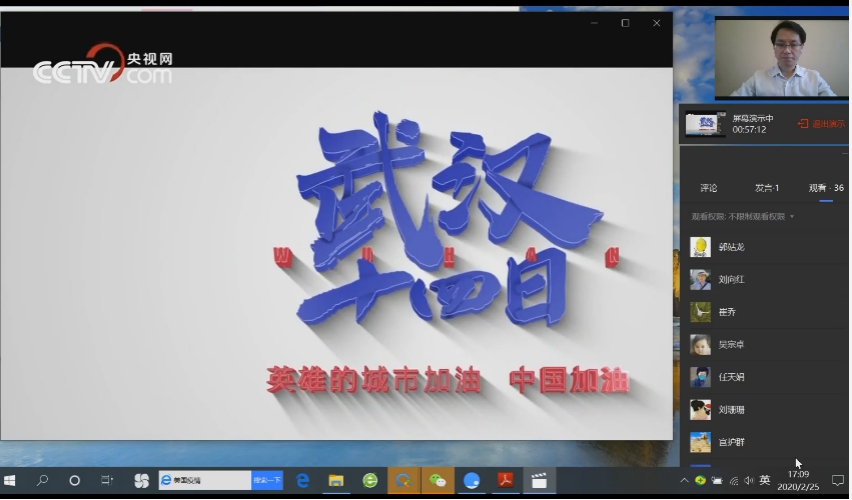Switch to the 评论 comments tab
Screen dimensions: 852x500
pos(708,188)
